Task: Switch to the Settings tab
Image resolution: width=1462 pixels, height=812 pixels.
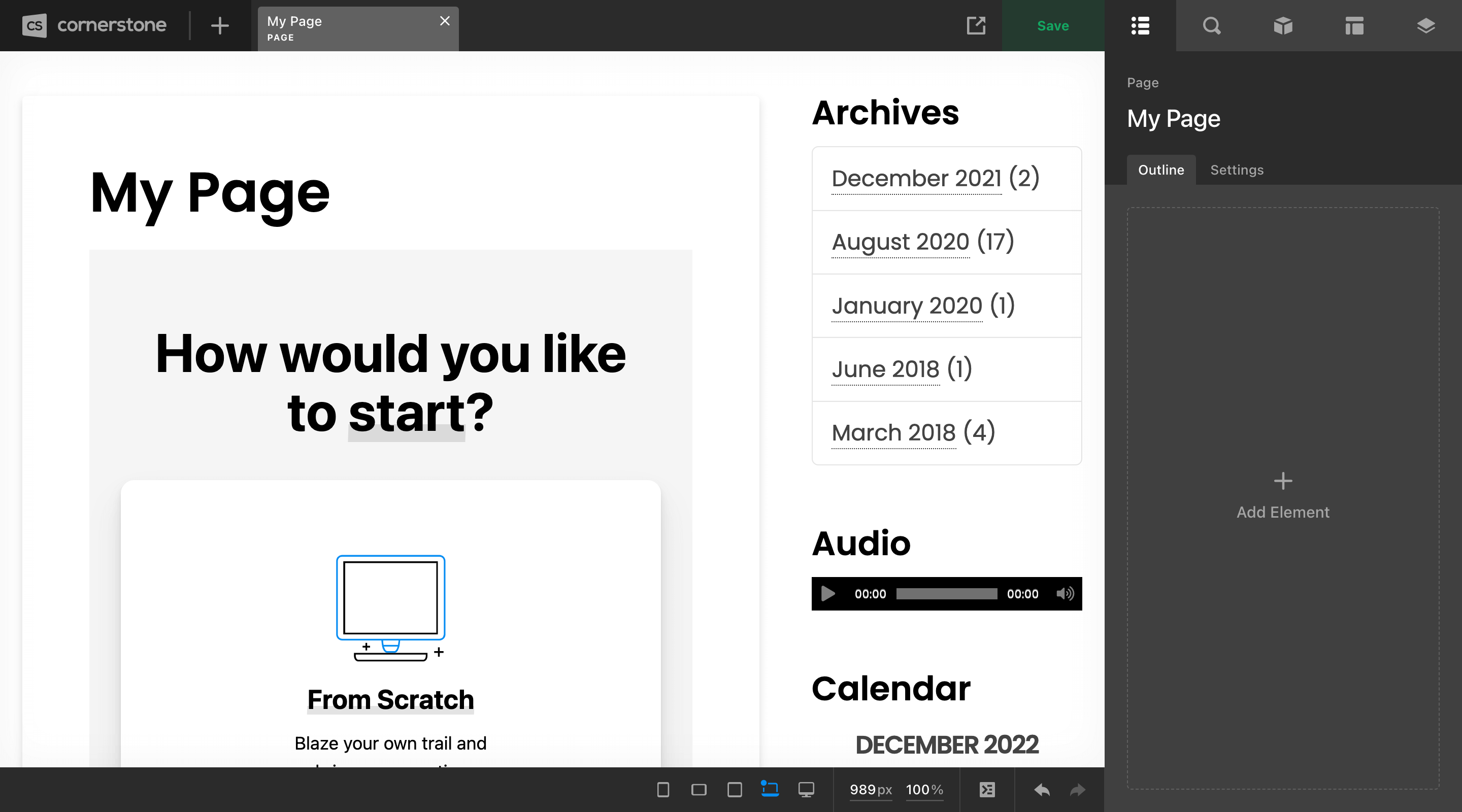Action: click(1237, 168)
